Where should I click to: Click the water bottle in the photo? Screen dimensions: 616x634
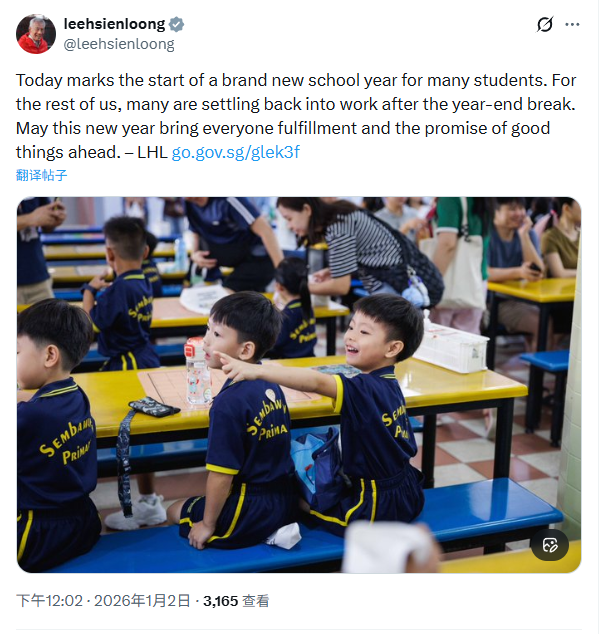click(198, 369)
